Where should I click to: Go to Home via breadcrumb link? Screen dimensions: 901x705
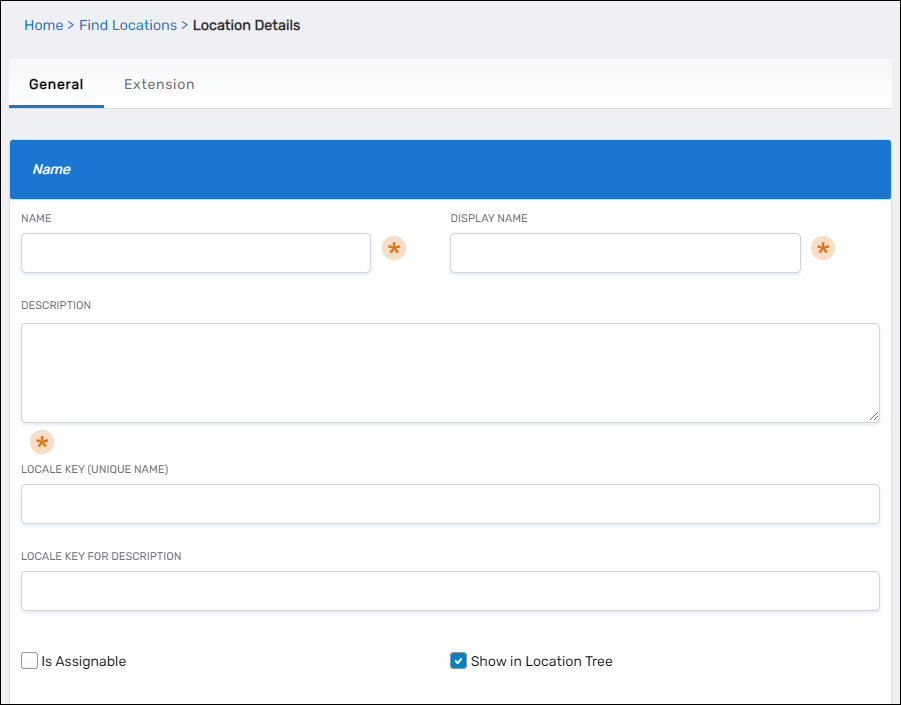click(44, 25)
